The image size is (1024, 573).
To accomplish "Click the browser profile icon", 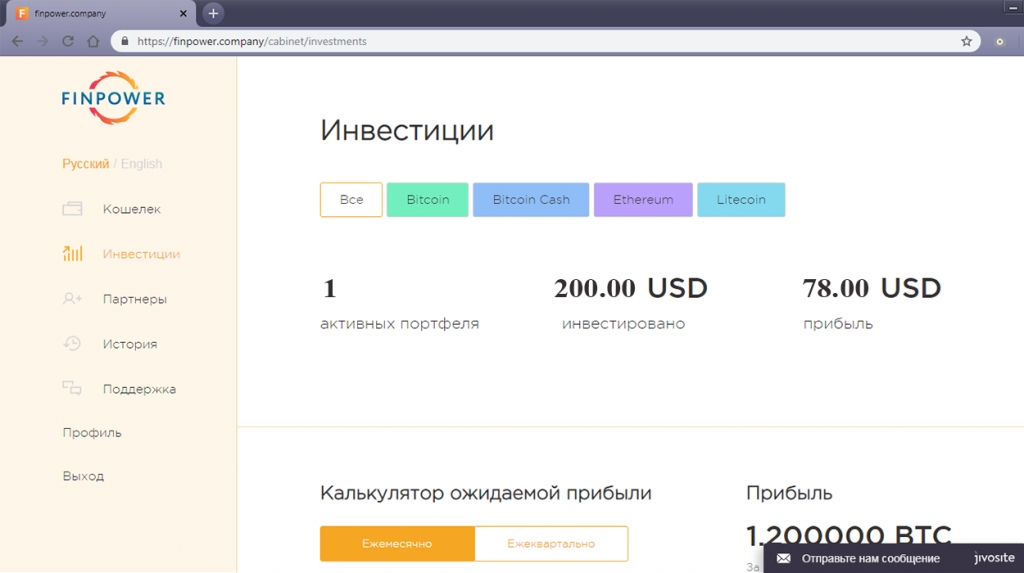I will 1000,41.
